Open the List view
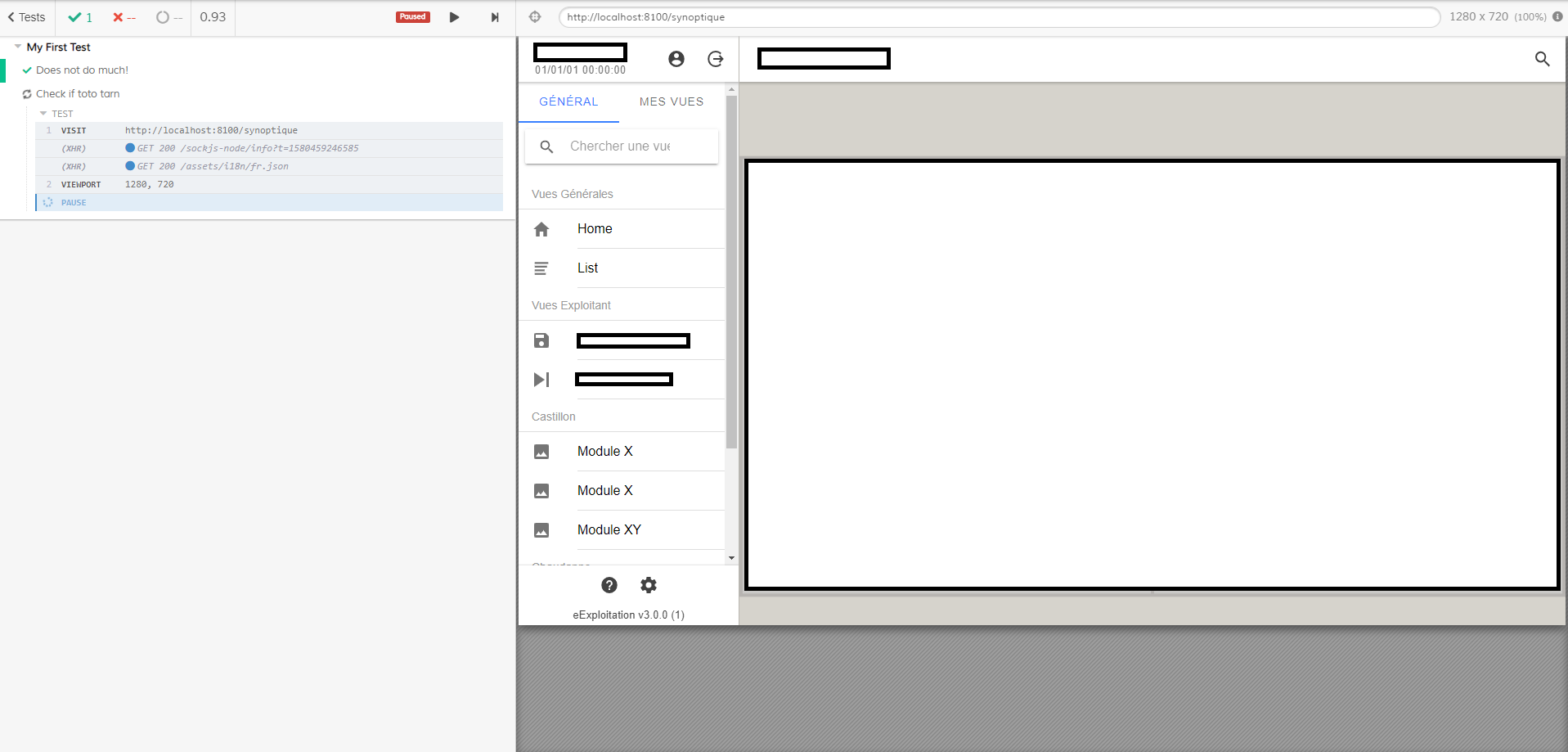Screen dimensions: 1568x752 click(x=622, y=268)
